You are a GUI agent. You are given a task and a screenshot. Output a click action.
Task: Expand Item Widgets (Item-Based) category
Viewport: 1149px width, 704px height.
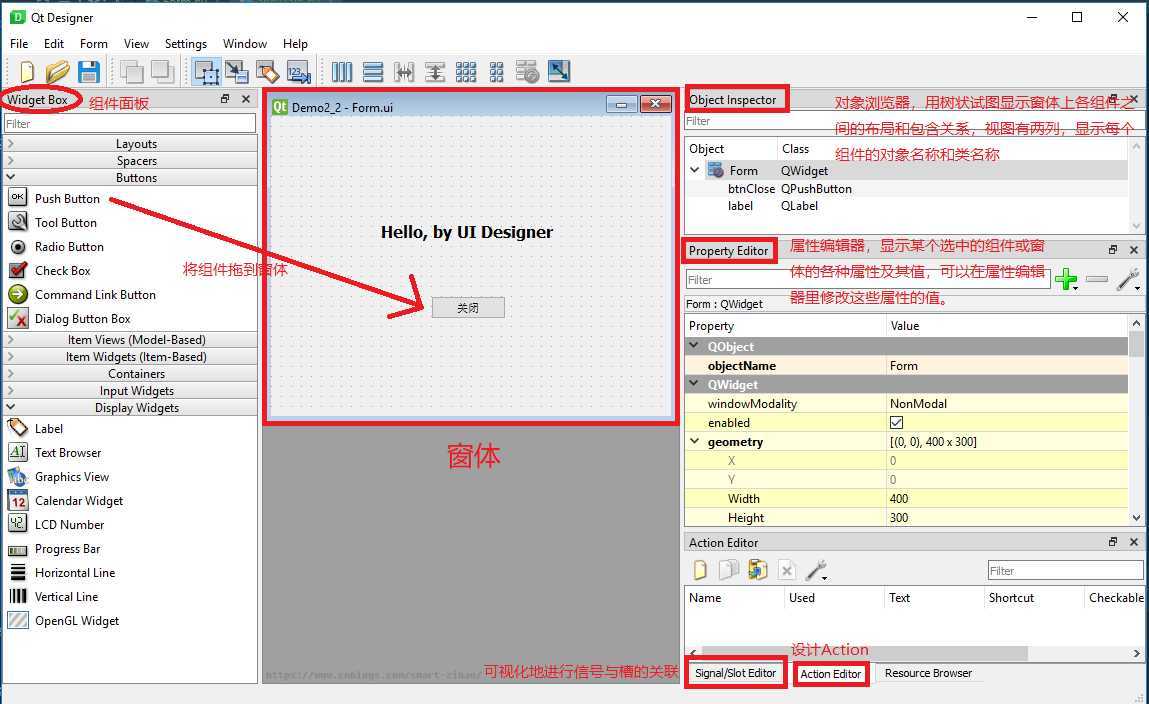(10, 357)
